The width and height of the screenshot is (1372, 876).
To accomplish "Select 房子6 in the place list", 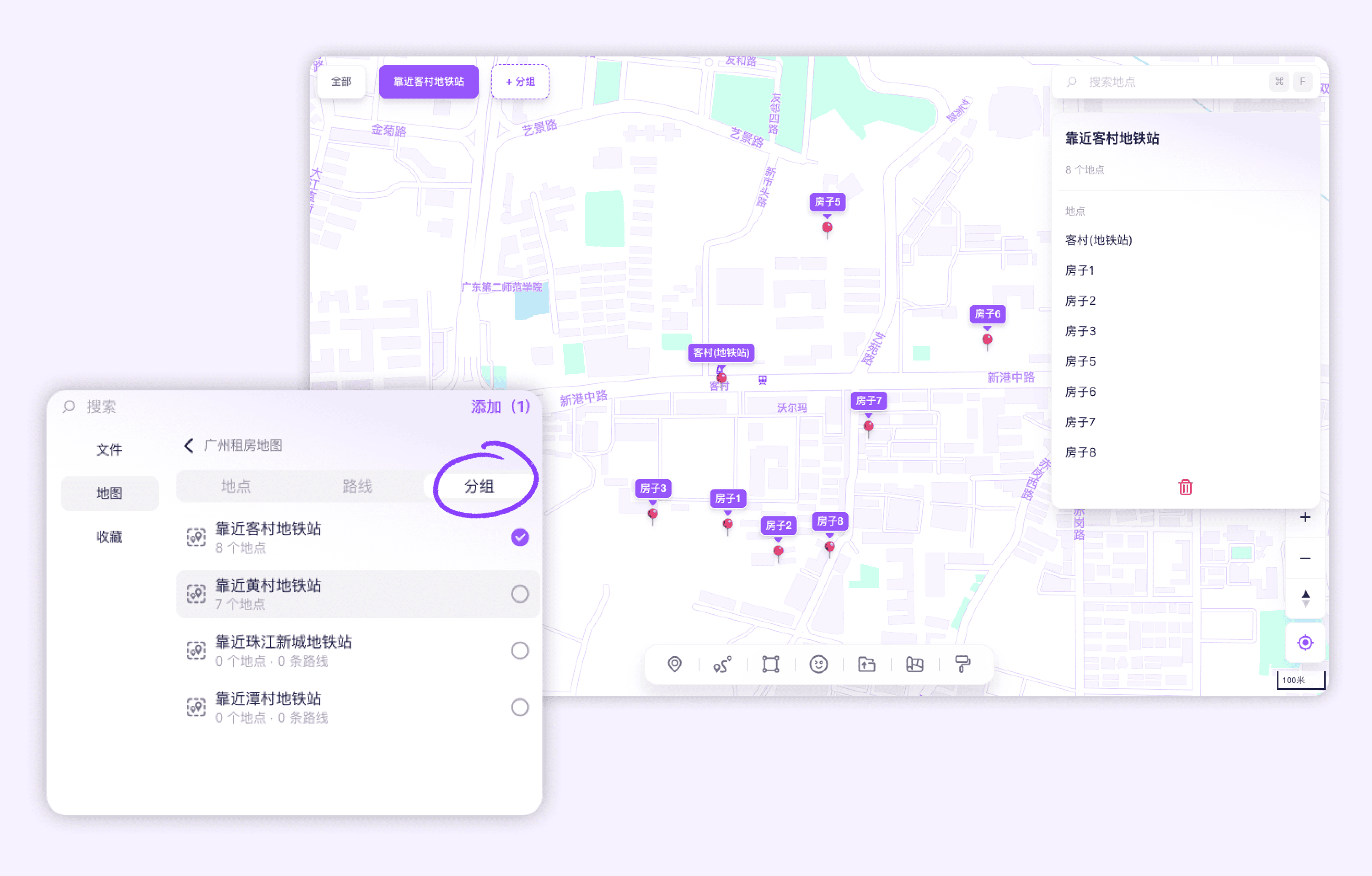I will (x=1080, y=392).
